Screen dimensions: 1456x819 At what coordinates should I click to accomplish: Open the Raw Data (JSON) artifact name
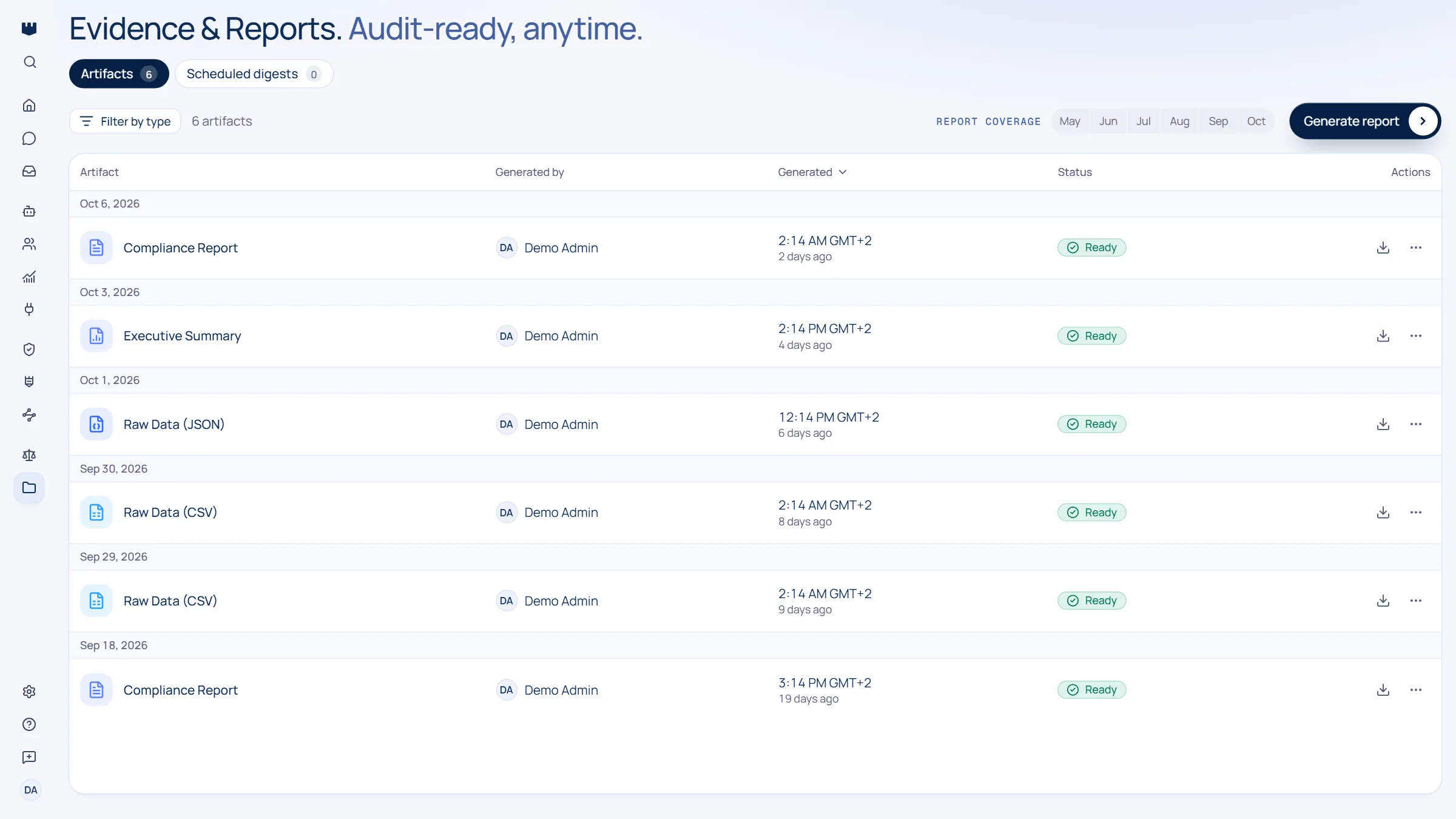point(174,424)
